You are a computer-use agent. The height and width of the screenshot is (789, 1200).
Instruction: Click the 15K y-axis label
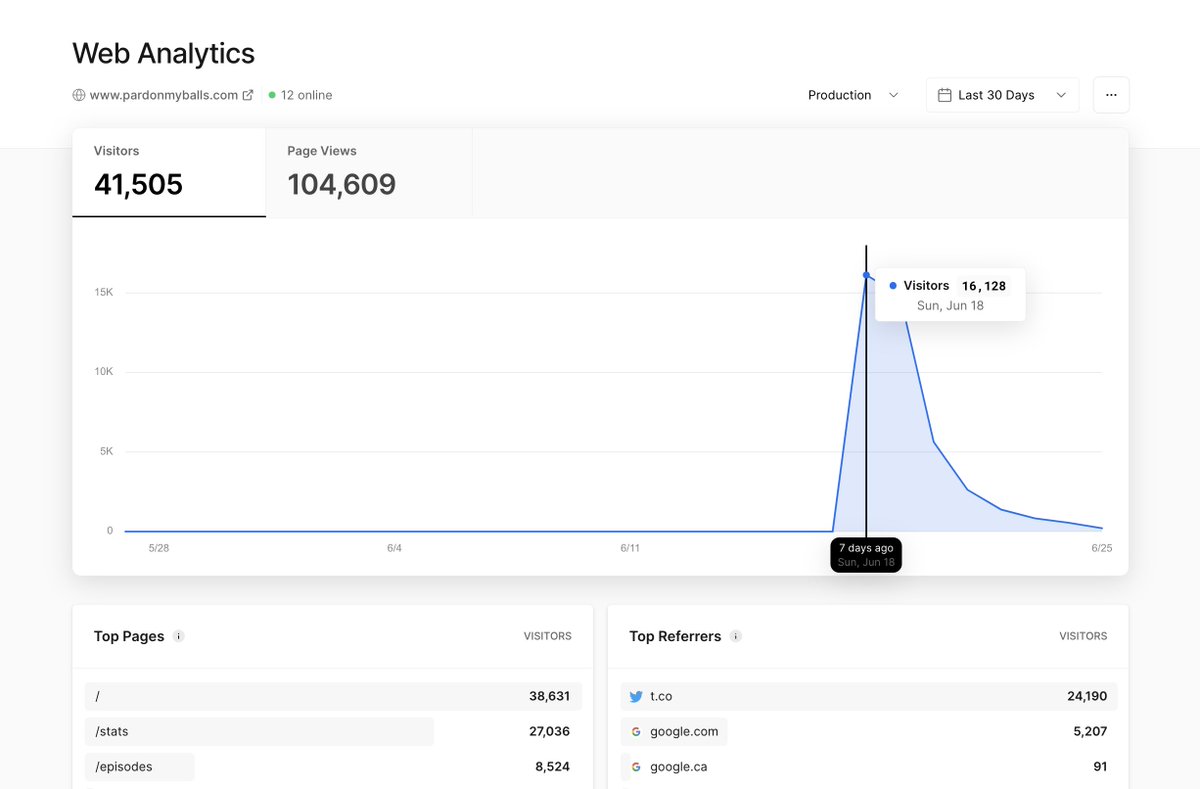(x=104, y=292)
